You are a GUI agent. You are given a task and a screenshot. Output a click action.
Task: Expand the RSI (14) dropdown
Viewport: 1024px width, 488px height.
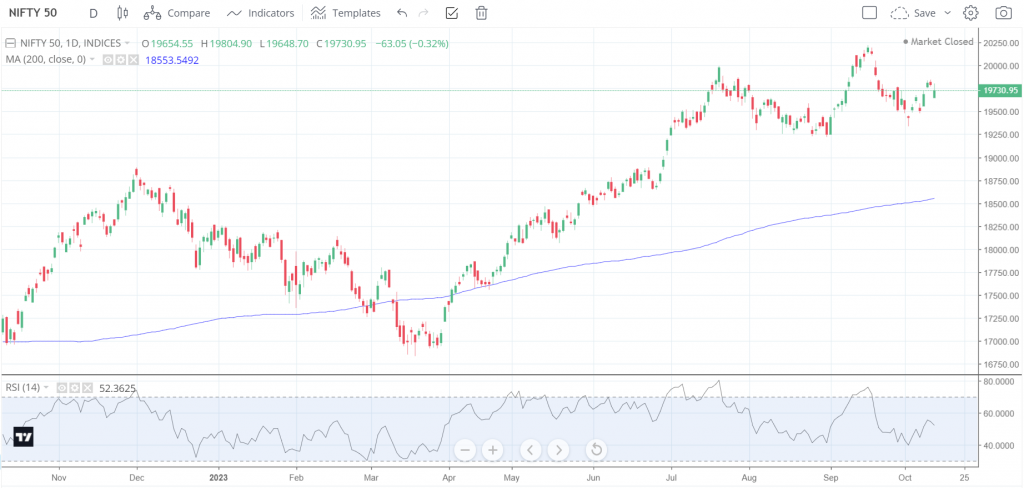[x=48, y=387]
